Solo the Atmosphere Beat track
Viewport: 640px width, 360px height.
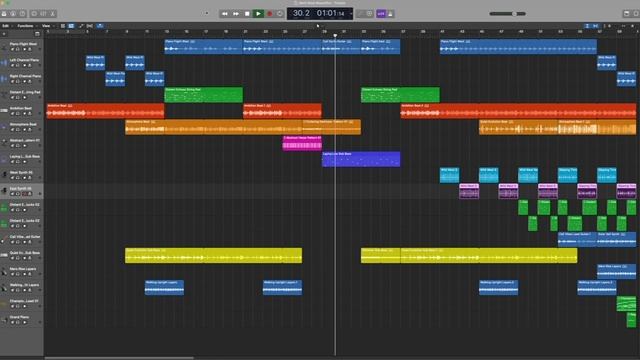tap(18, 130)
